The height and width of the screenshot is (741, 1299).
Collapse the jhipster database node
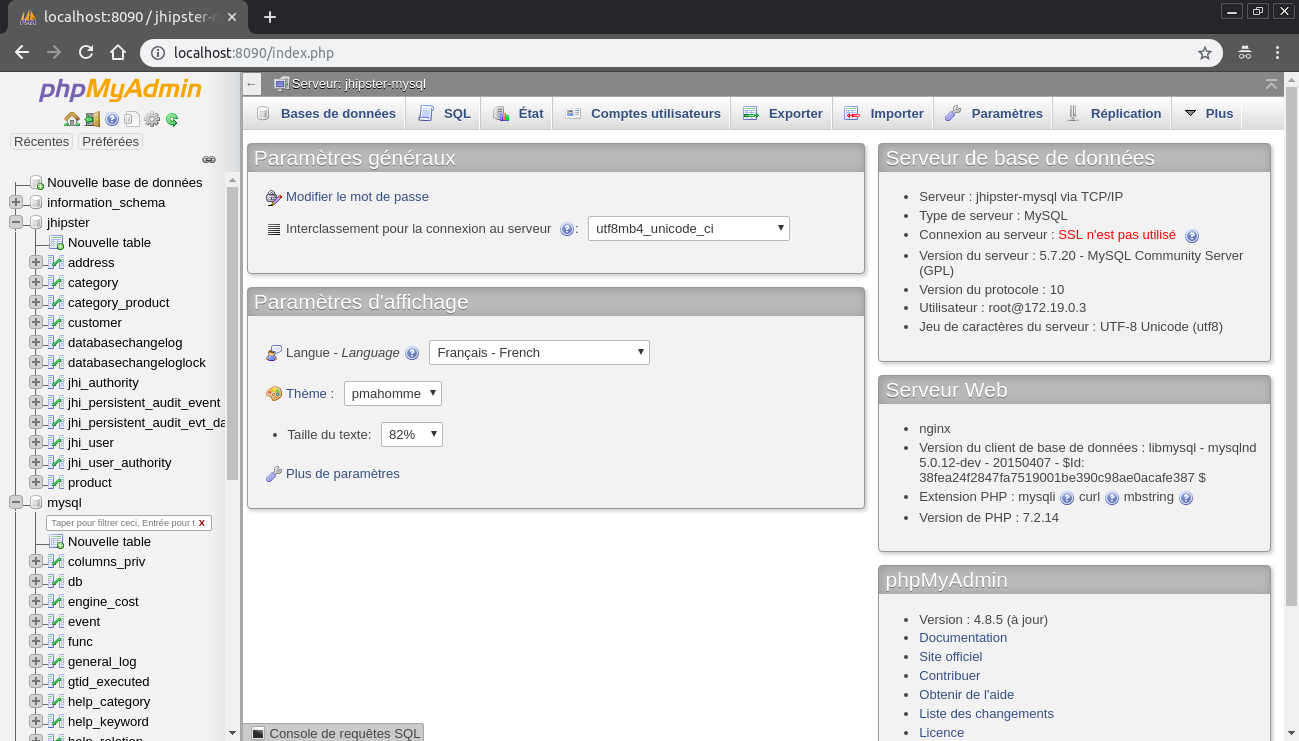click(x=16, y=222)
